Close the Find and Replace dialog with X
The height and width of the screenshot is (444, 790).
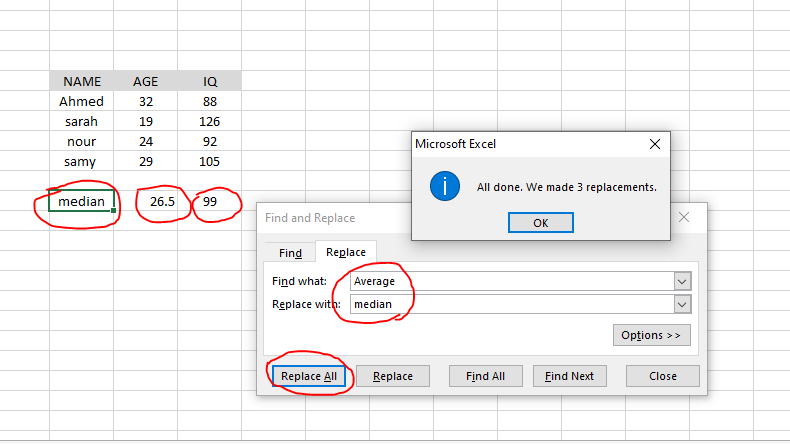click(685, 217)
